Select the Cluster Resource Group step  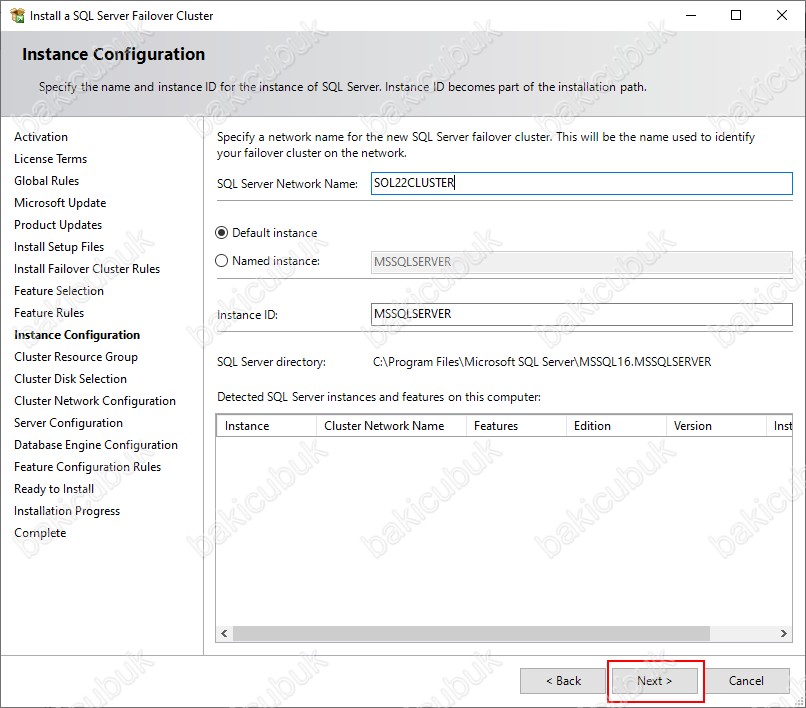76,357
